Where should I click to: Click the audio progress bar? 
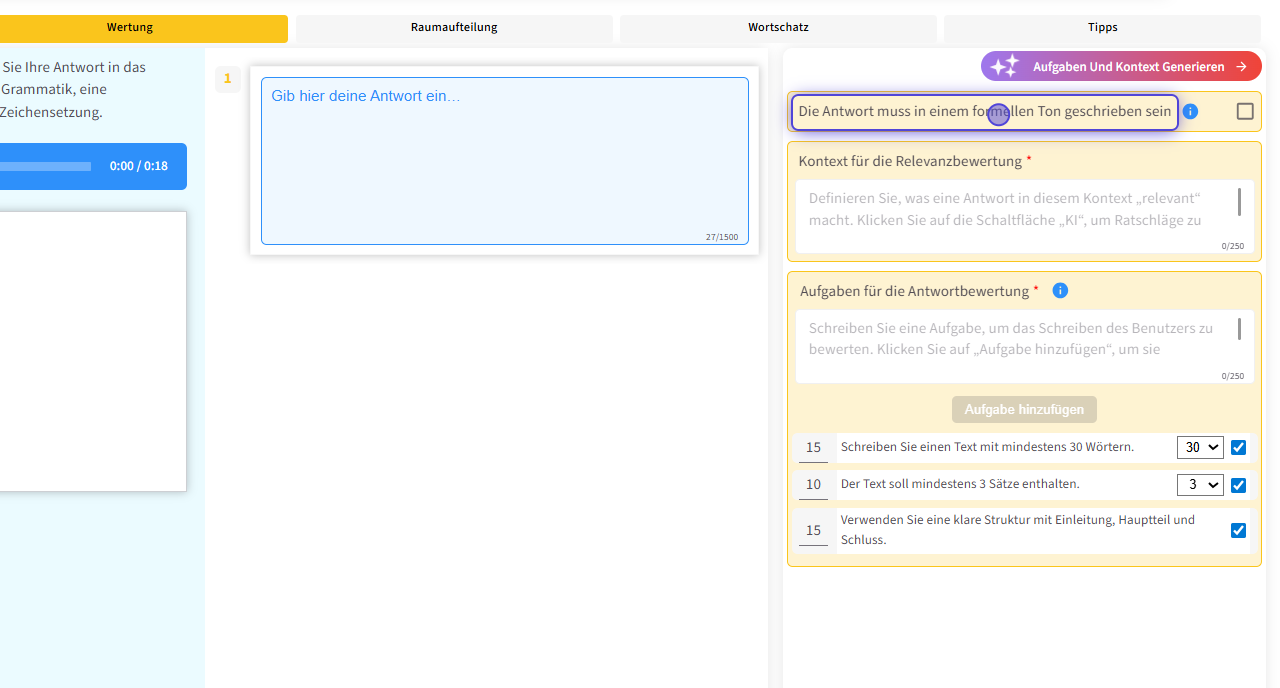click(x=45, y=166)
